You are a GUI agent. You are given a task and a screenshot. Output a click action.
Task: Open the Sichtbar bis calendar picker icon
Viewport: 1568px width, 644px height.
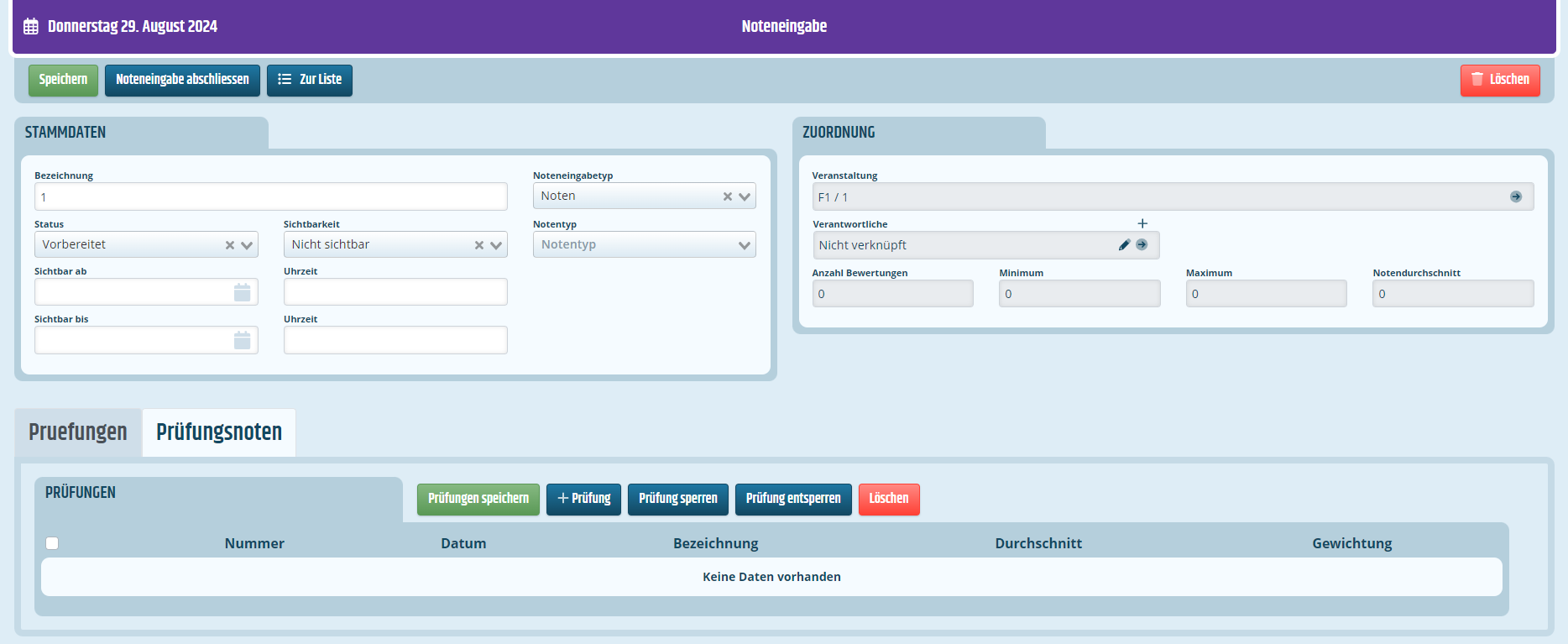242,340
